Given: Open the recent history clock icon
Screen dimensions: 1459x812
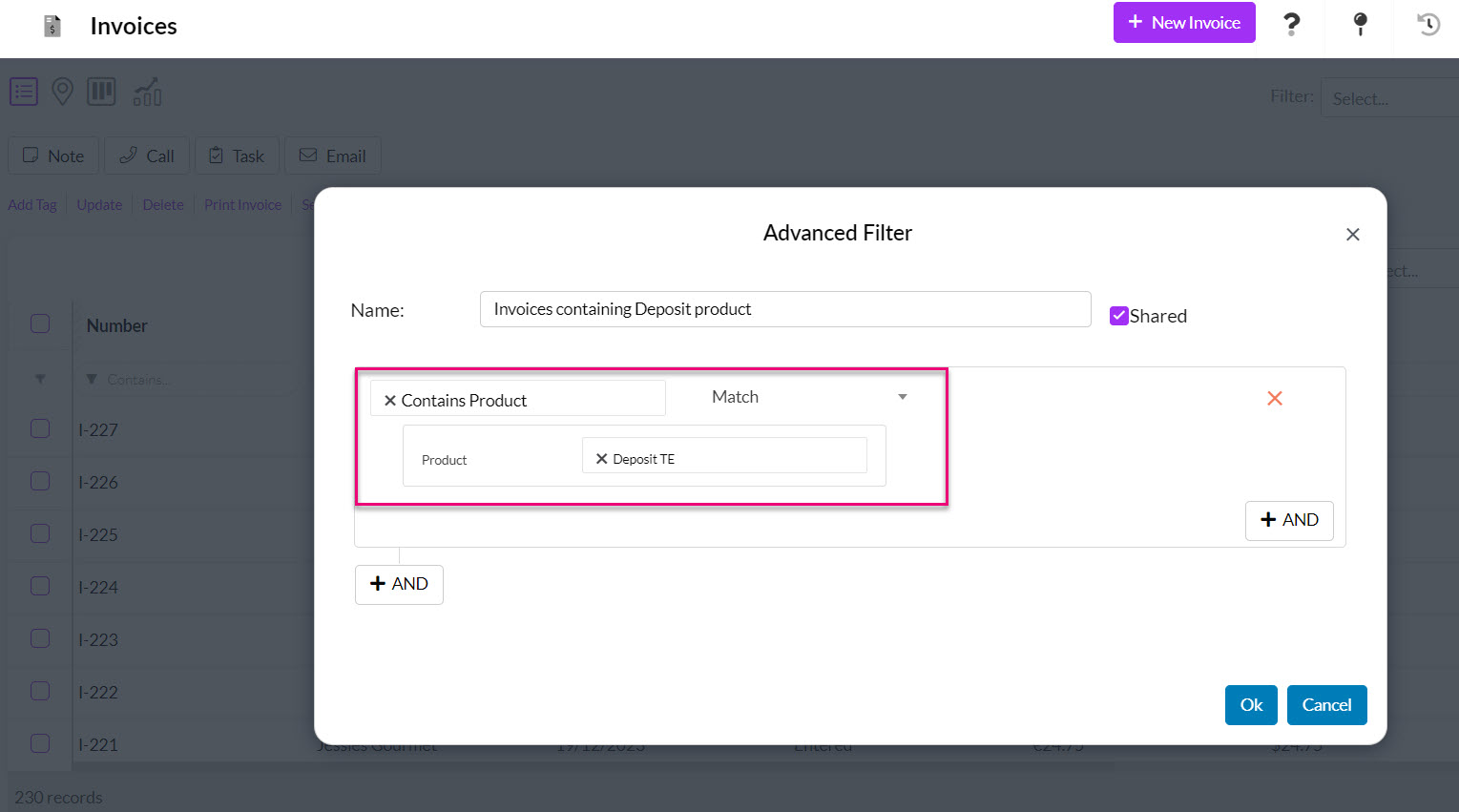Looking at the screenshot, I should point(1428,24).
